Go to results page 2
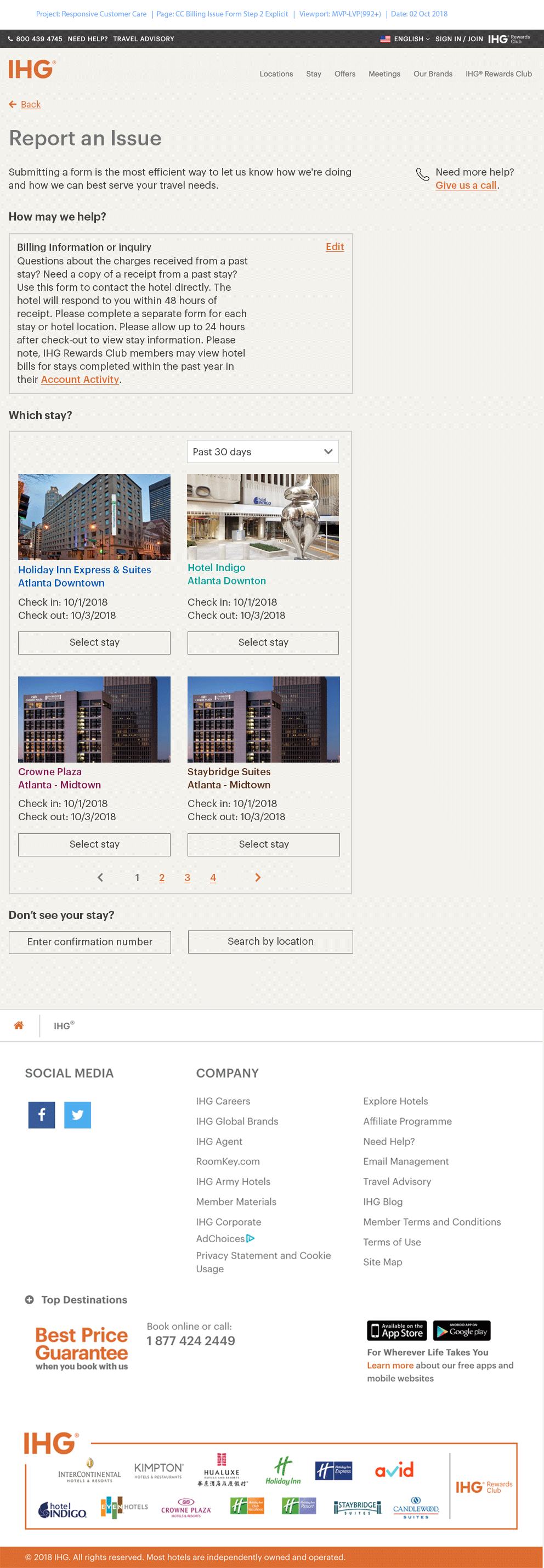Viewport: 544px width, 1568px height. [162, 877]
